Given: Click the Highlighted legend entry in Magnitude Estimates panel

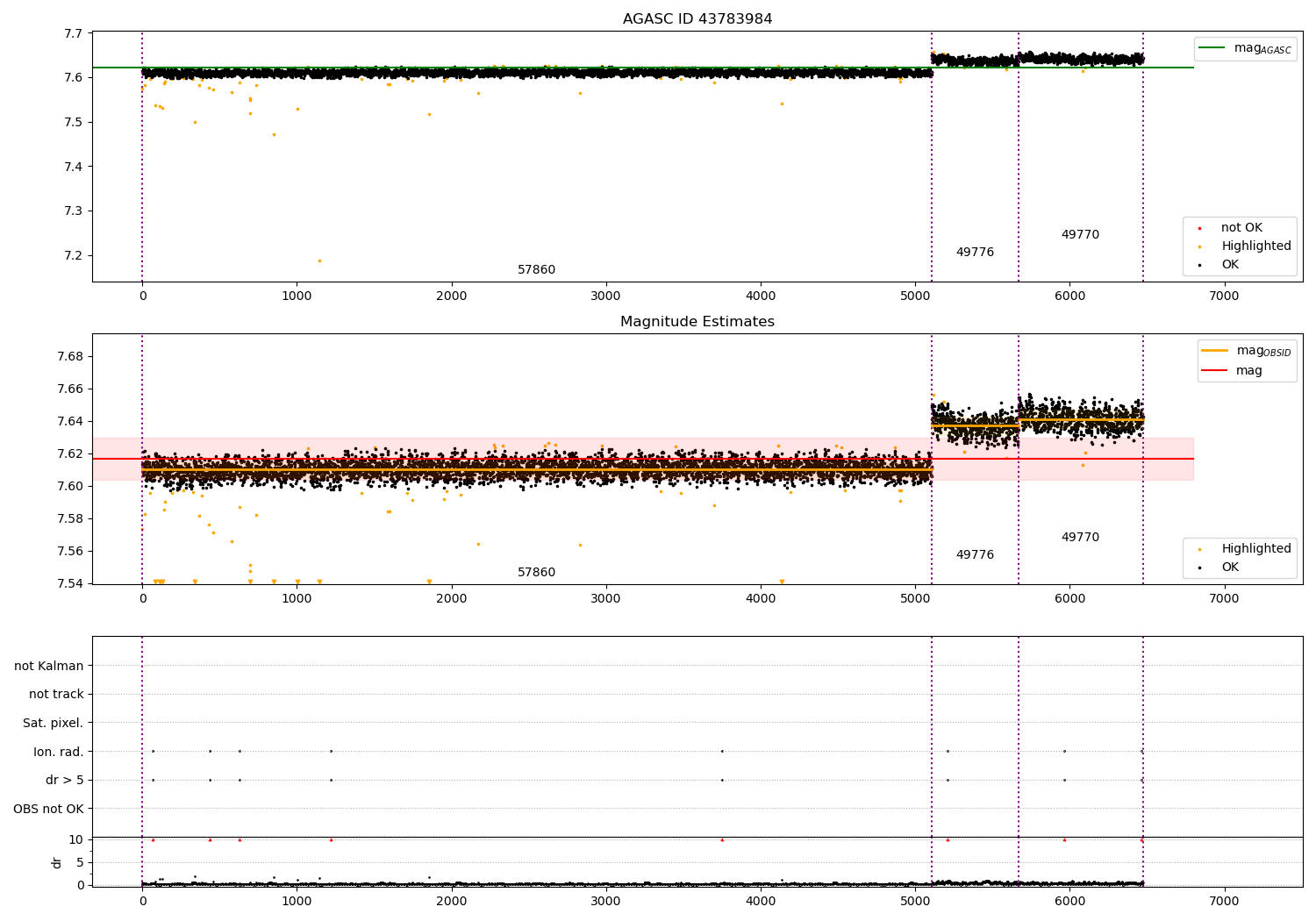Looking at the screenshot, I should point(1255,549).
